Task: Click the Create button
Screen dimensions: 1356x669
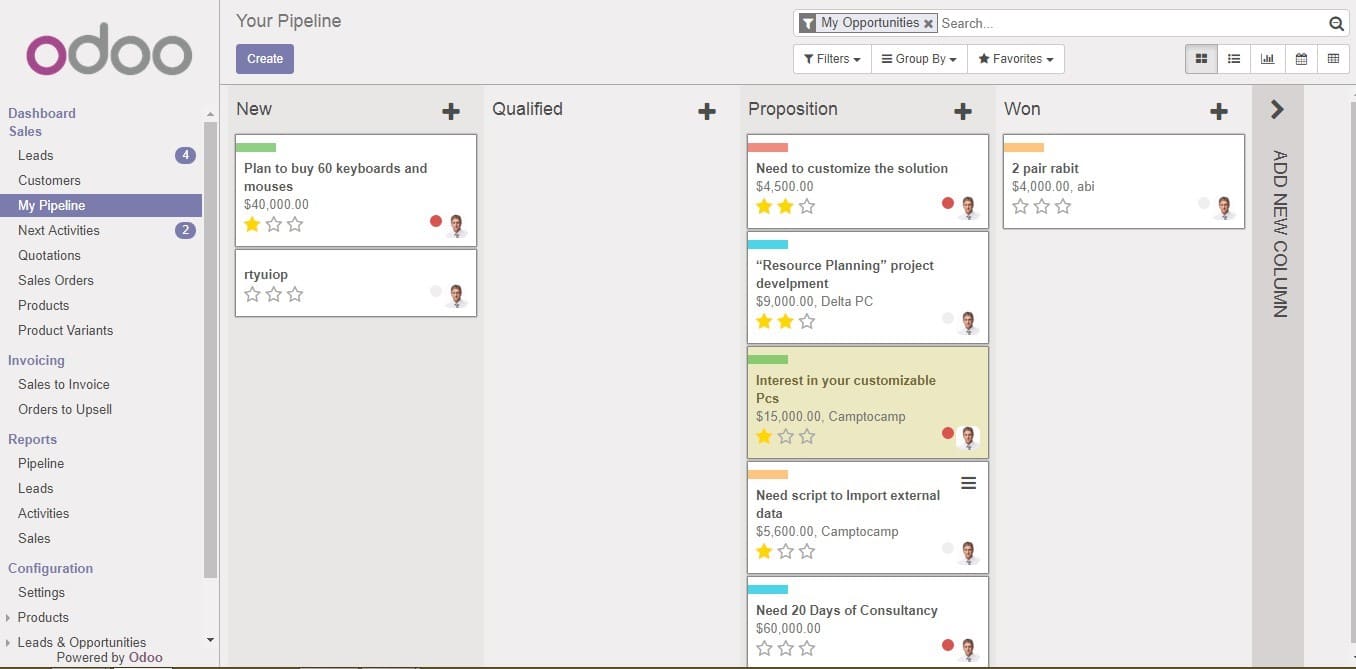Action: click(x=265, y=59)
